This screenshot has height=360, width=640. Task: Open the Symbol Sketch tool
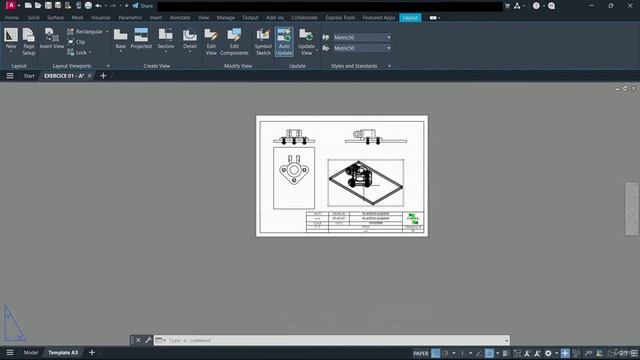tap(263, 42)
